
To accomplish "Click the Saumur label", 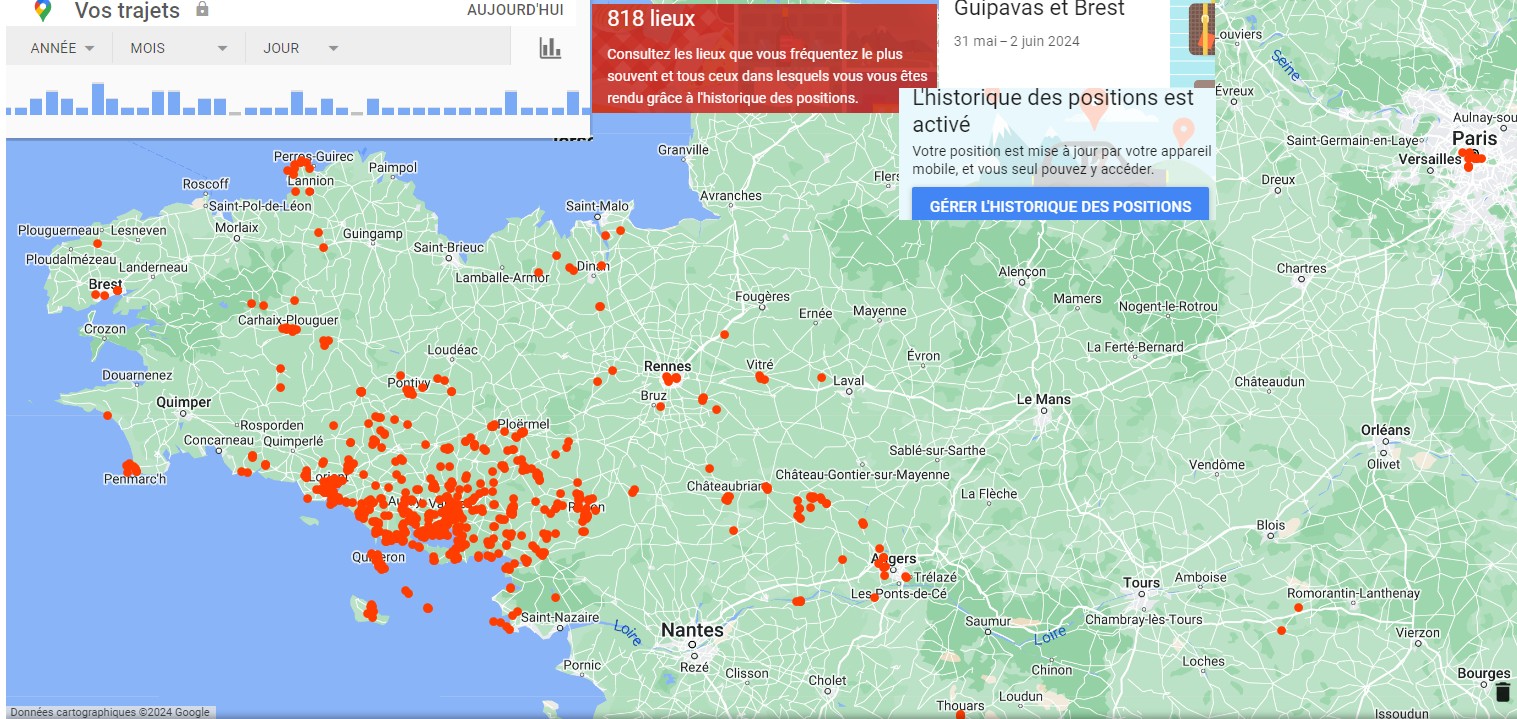I will point(988,621).
